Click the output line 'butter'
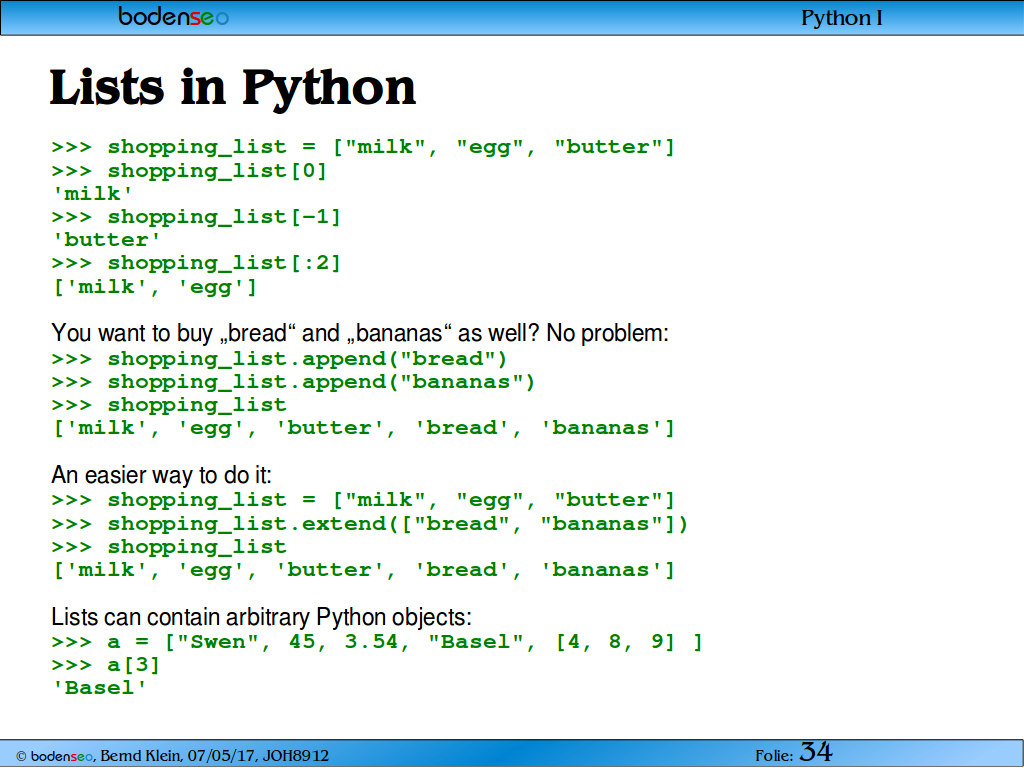 tap(106, 240)
